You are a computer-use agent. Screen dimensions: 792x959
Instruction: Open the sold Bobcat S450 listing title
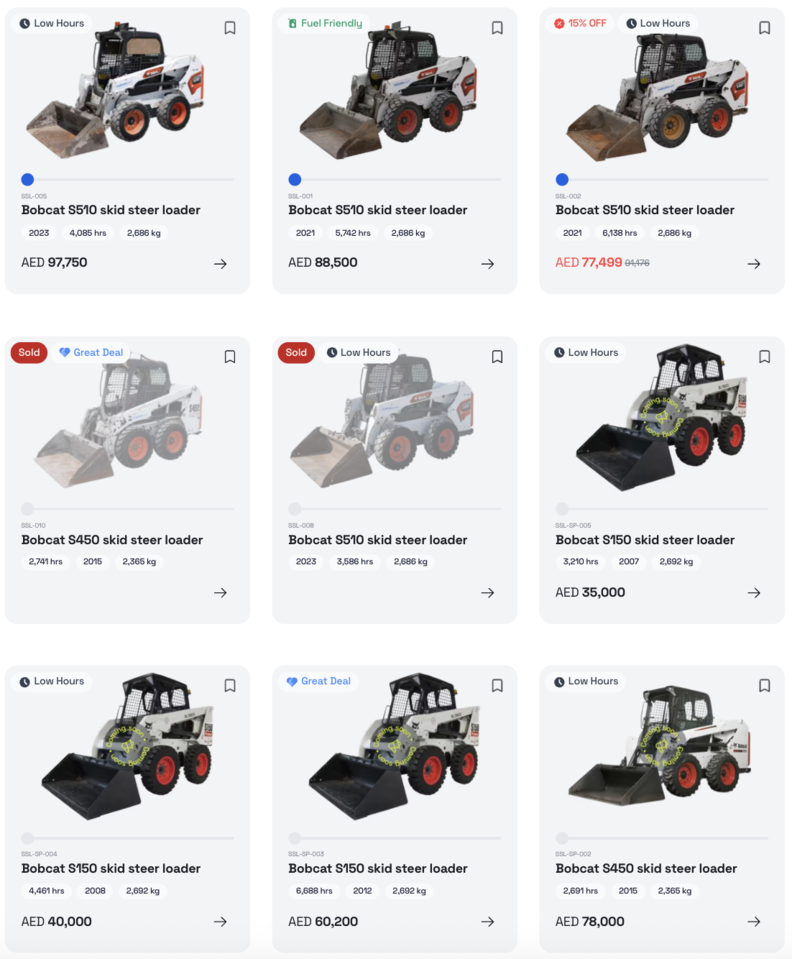(x=112, y=540)
